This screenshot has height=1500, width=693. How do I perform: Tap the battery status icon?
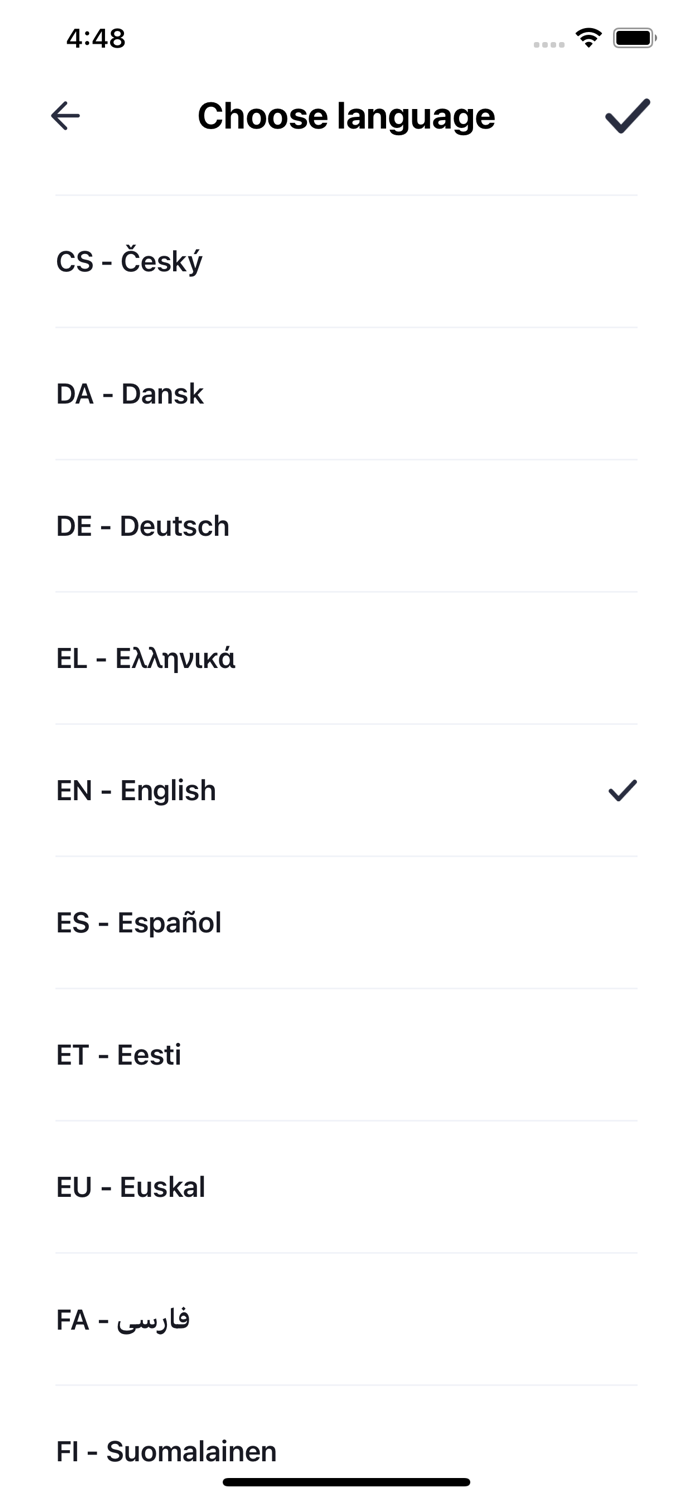pyautogui.click(x=634, y=38)
